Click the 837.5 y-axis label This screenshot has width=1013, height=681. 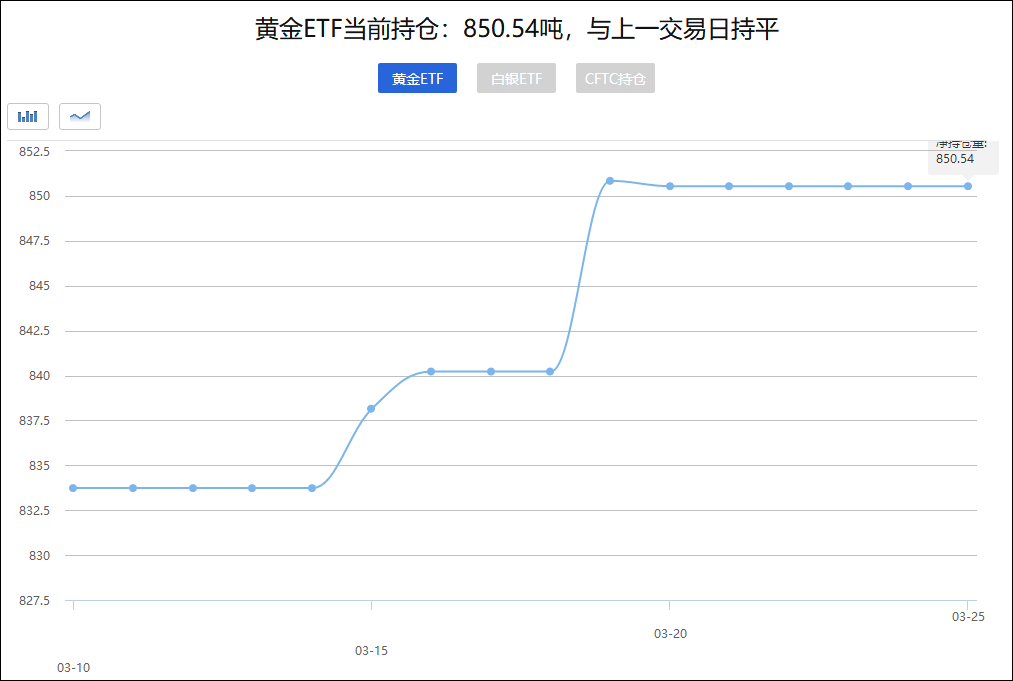click(x=34, y=421)
